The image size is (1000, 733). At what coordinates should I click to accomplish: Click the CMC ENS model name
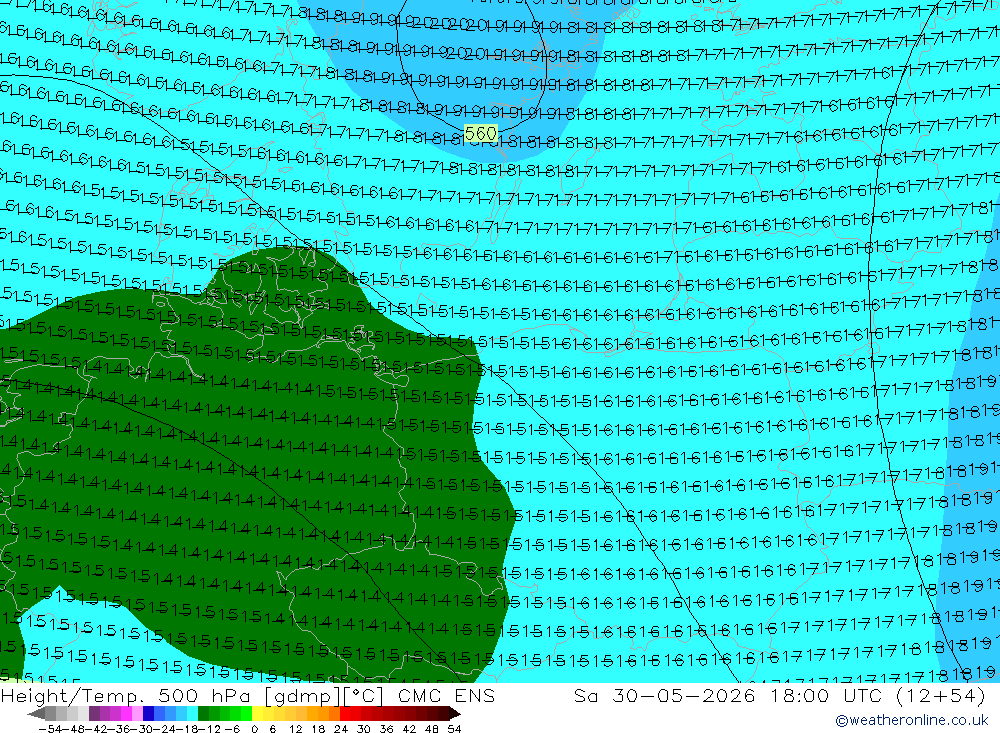pos(446,696)
